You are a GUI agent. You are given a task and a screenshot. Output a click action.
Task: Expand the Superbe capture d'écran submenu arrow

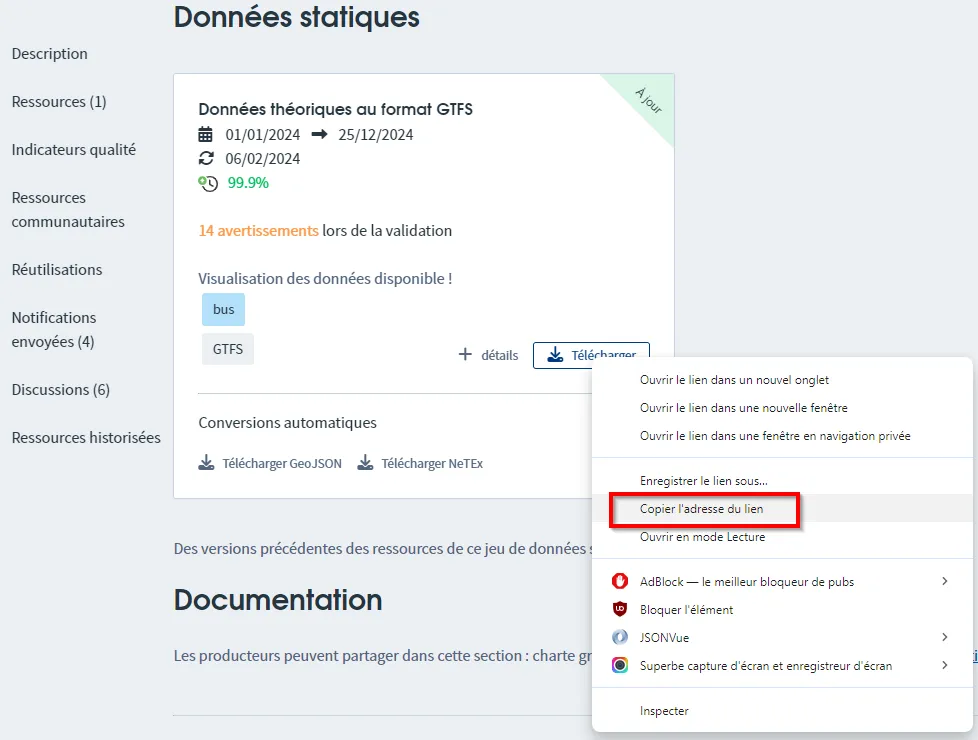tap(944, 665)
